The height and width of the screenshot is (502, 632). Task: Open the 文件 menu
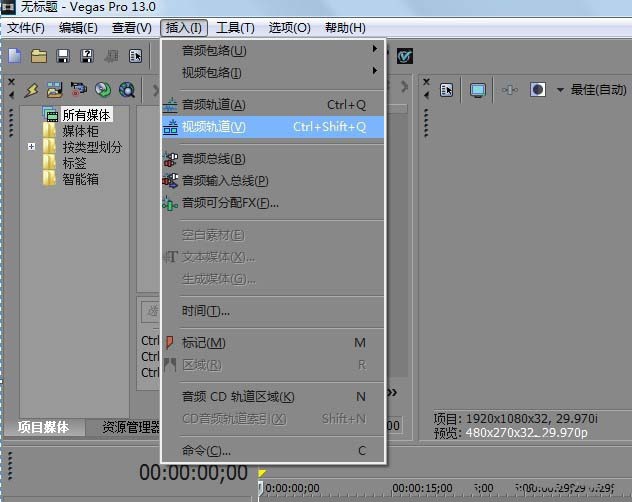[x=26, y=28]
